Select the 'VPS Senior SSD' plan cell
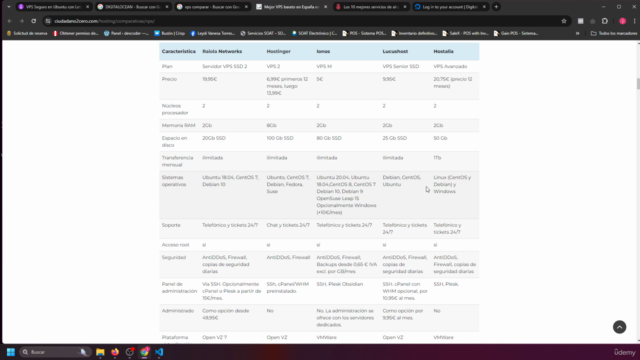Screen dimensions: 640x360 (401, 66)
